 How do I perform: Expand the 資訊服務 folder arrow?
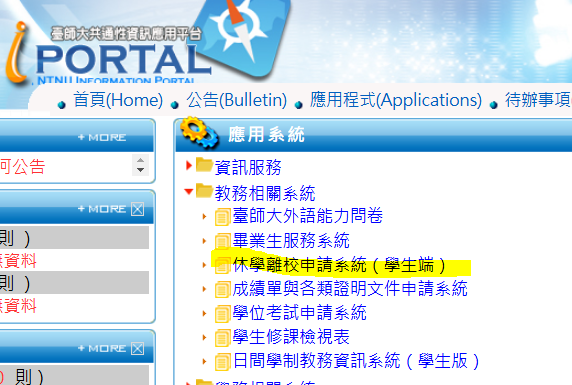(x=189, y=165)
